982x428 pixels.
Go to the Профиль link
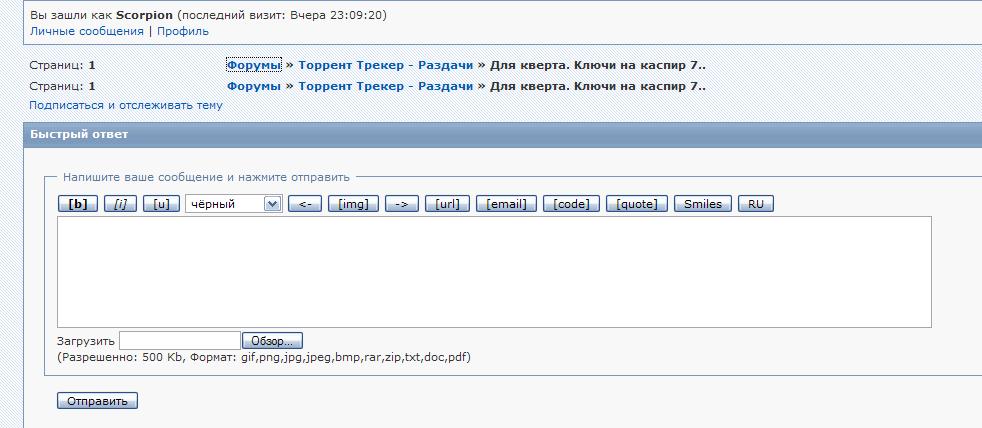[183, 31]
